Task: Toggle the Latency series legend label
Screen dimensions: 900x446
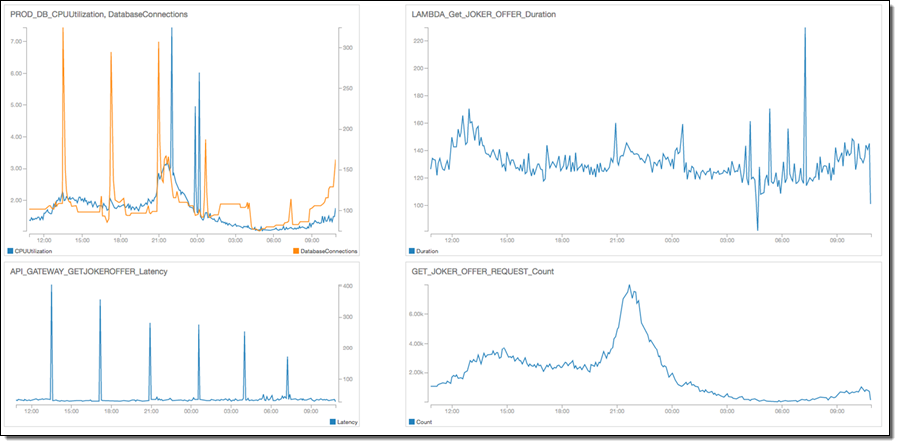Action: tap(348, 422)
